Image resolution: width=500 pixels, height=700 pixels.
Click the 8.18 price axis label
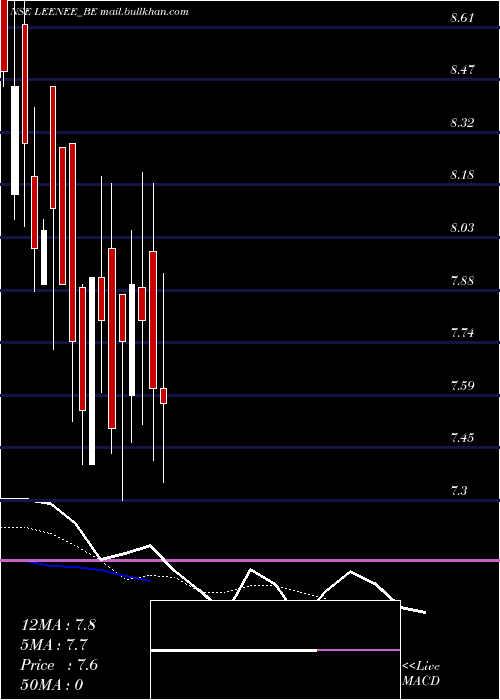click(462, 175)
